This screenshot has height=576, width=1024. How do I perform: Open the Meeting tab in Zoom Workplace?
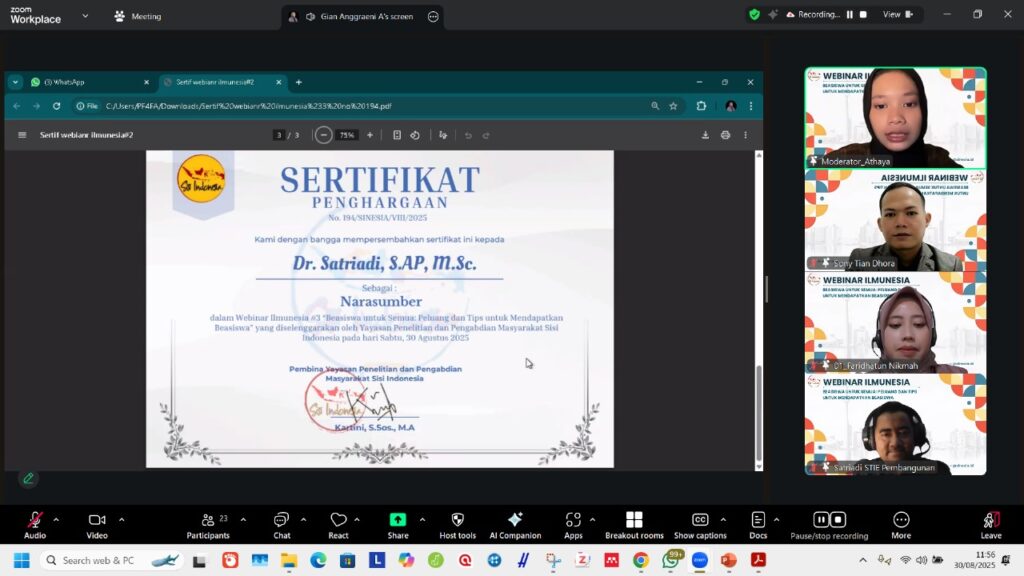(138, 16)
